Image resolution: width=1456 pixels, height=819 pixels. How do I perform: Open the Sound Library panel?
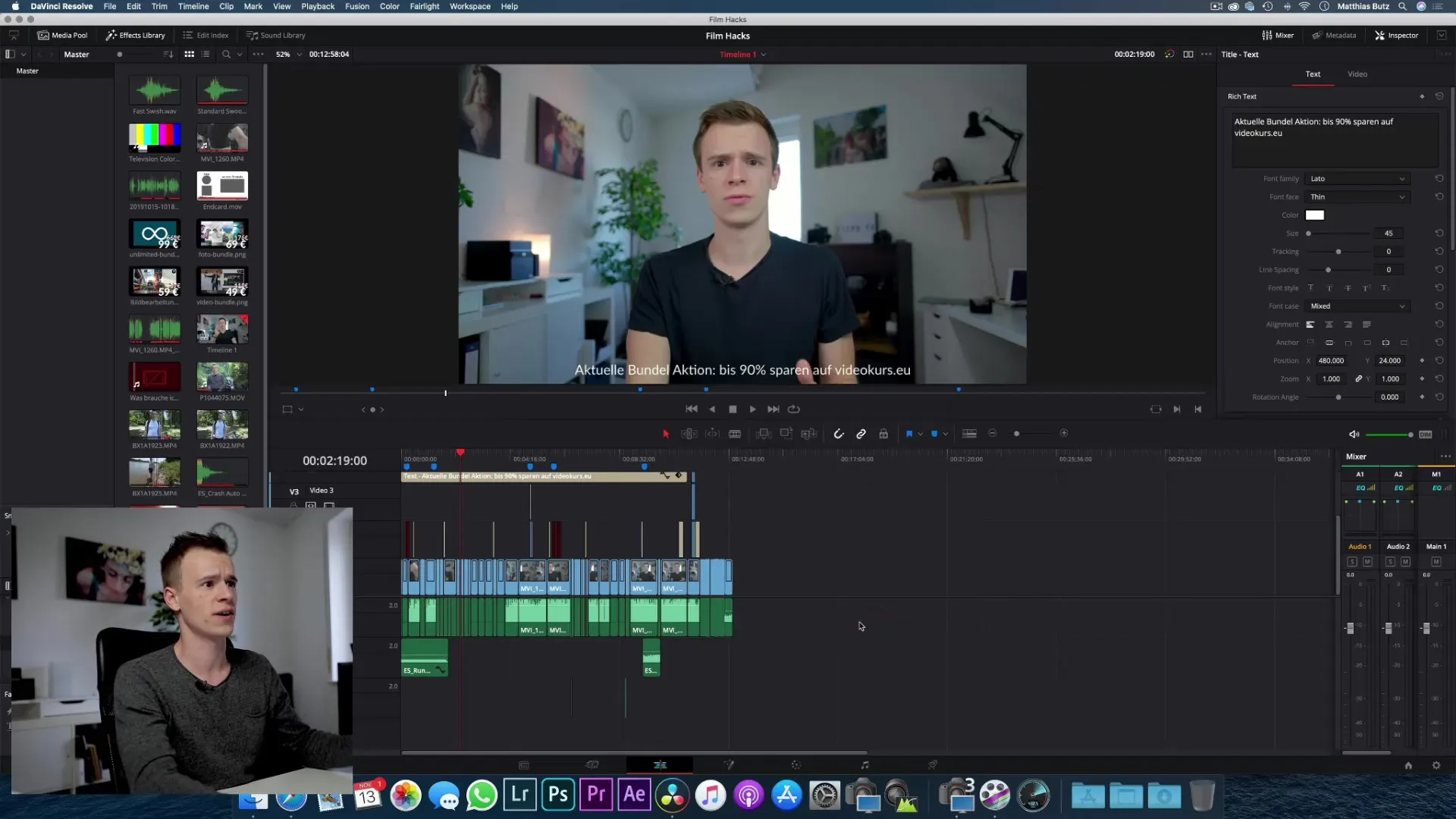(275, 35)
